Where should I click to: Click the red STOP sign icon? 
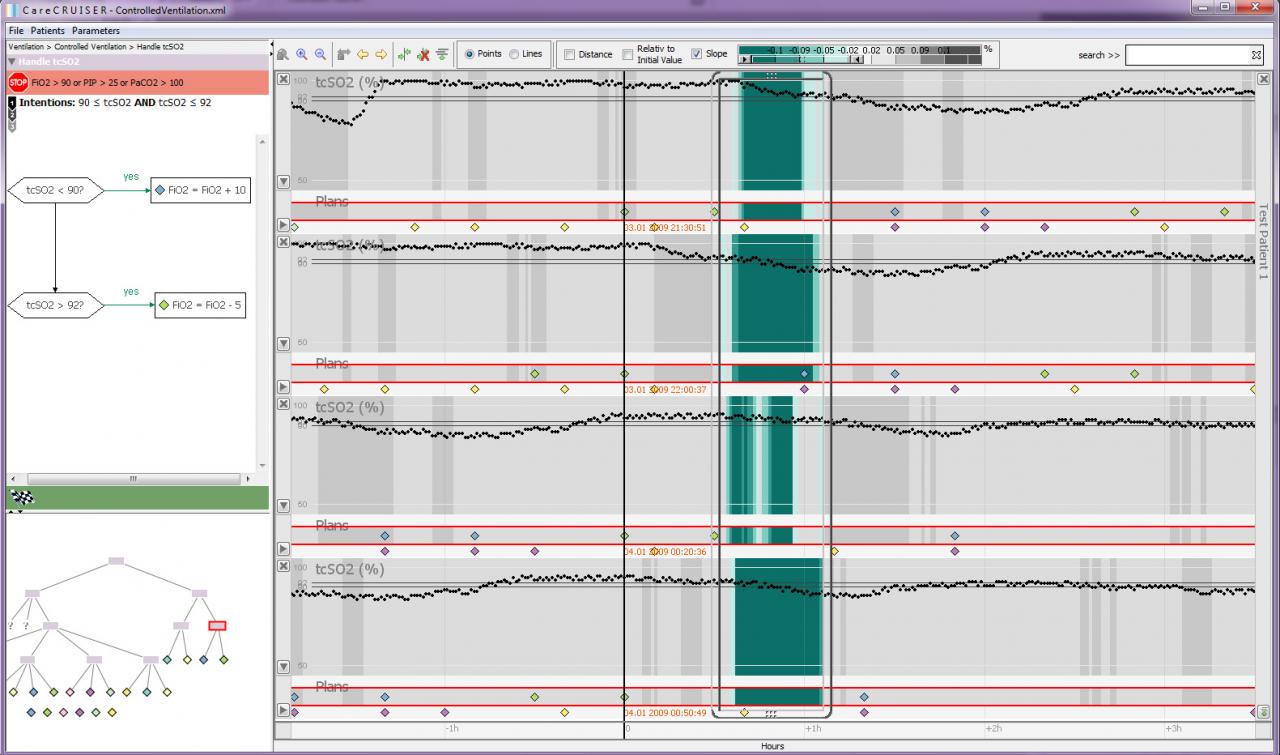pos(18,82)
